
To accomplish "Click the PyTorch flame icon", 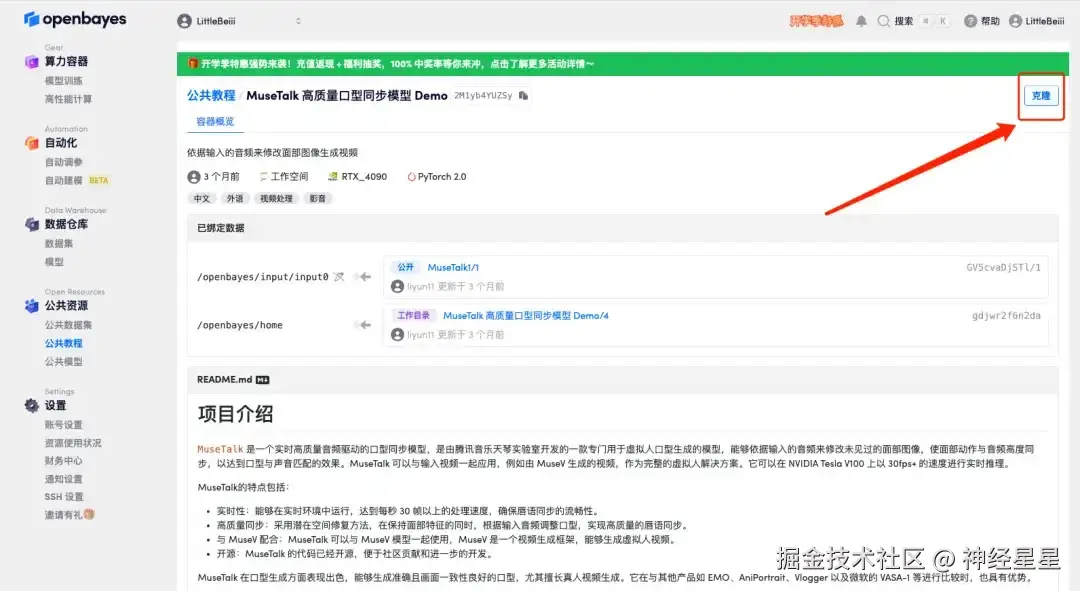I will pyautogui.click(x=411, y=177).
